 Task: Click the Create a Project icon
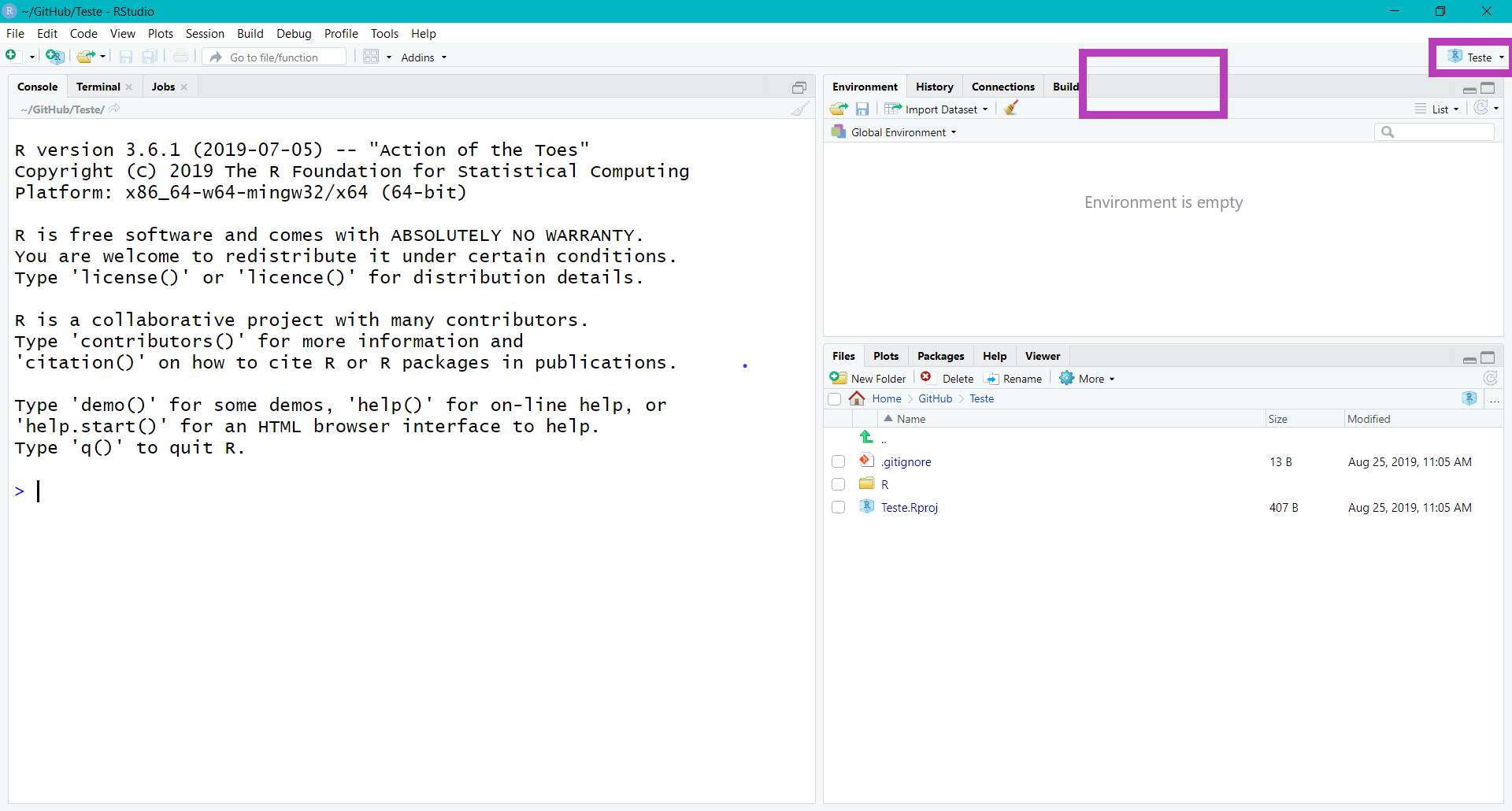(x=54, y=57)
